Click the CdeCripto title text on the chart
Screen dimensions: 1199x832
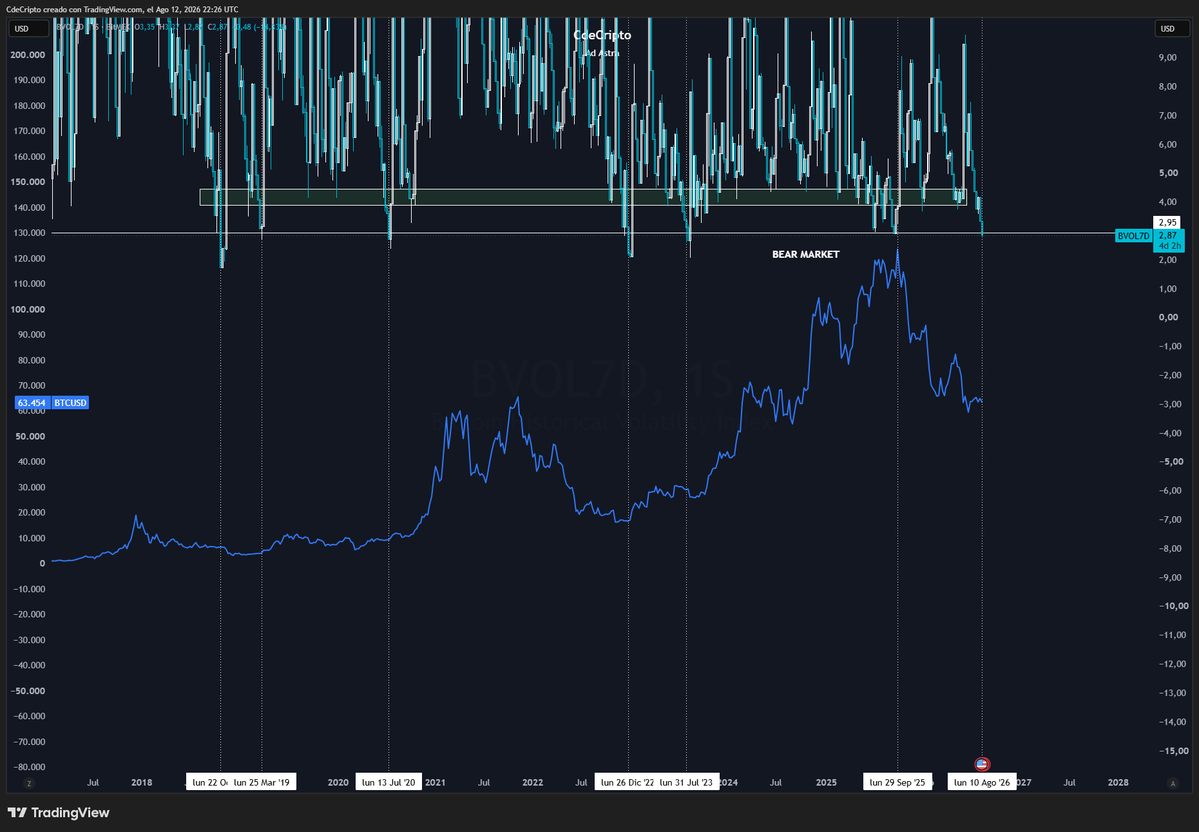602,35
